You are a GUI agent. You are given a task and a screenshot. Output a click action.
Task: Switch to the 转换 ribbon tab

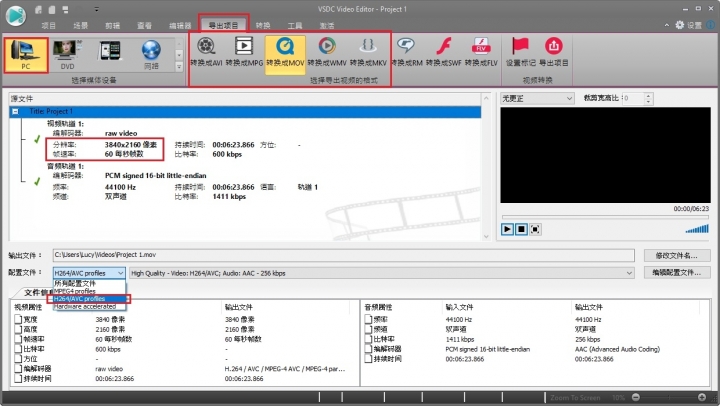(263, 25)
